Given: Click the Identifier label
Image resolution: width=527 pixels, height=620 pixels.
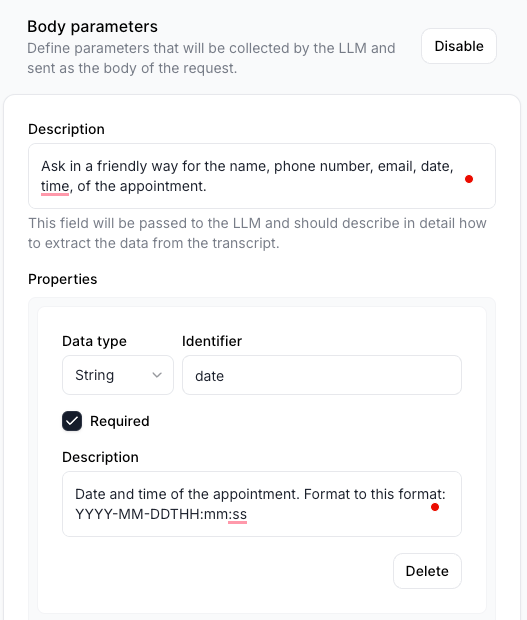Looking at the screenshot, I should (x=212, y=341).
